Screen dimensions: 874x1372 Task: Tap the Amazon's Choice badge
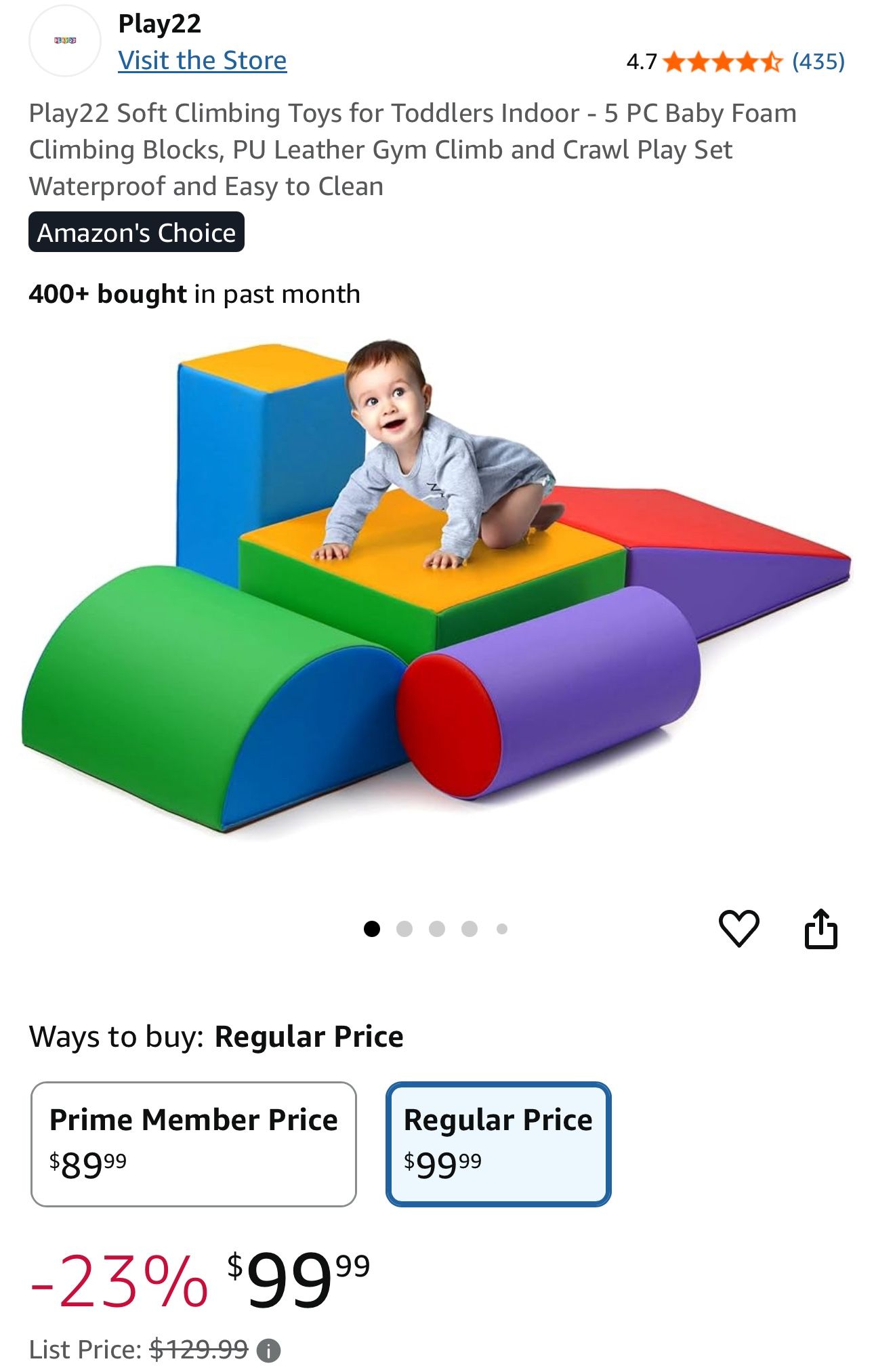coord(136,232)
